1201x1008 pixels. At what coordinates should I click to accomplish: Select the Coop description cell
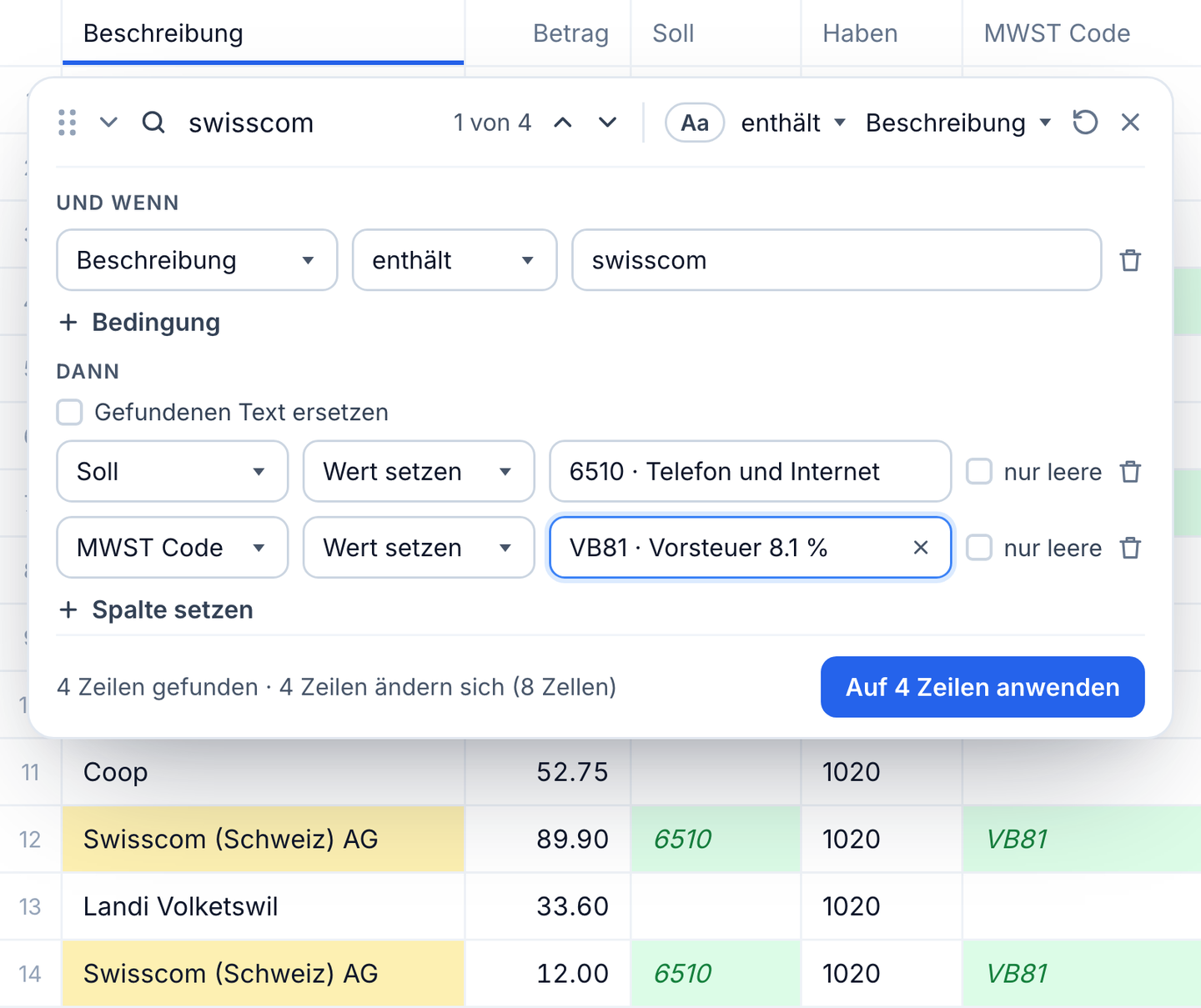(x=263, y=772)
